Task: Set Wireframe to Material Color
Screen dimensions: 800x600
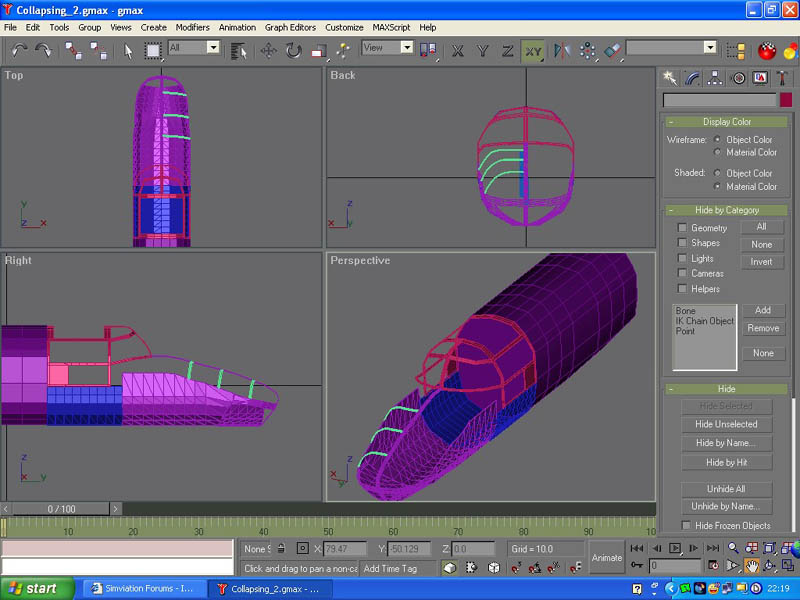Action: tap(717, 152)
